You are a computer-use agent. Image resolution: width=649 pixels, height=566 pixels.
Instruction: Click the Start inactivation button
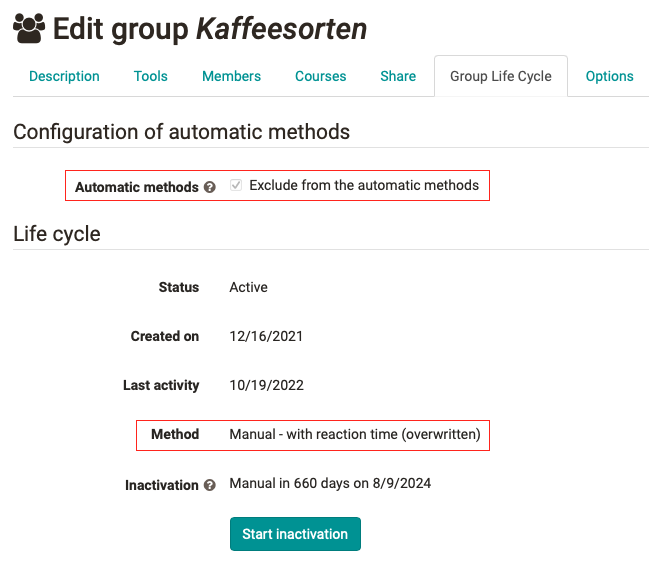pos(295,534)
